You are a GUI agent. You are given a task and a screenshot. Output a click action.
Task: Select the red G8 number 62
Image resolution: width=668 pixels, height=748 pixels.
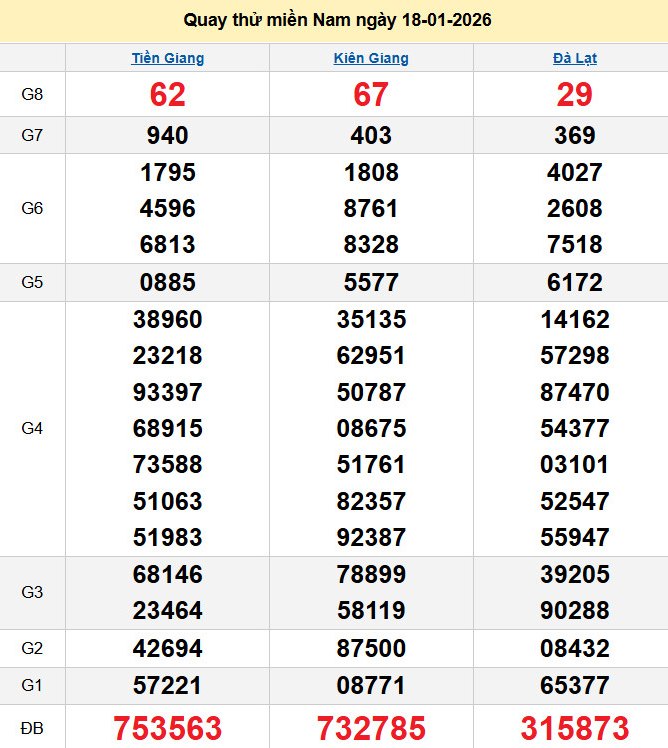tap(167, 95)
